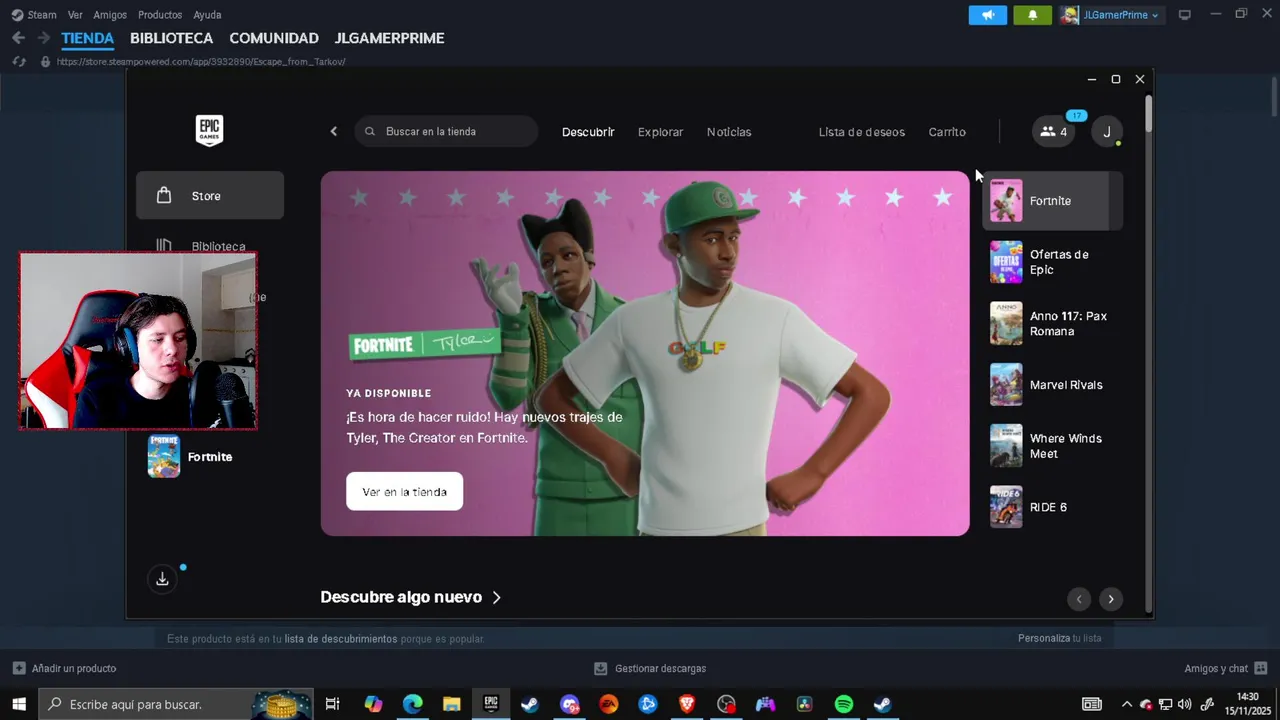Click Ver en la tienda button

(404, 491)
